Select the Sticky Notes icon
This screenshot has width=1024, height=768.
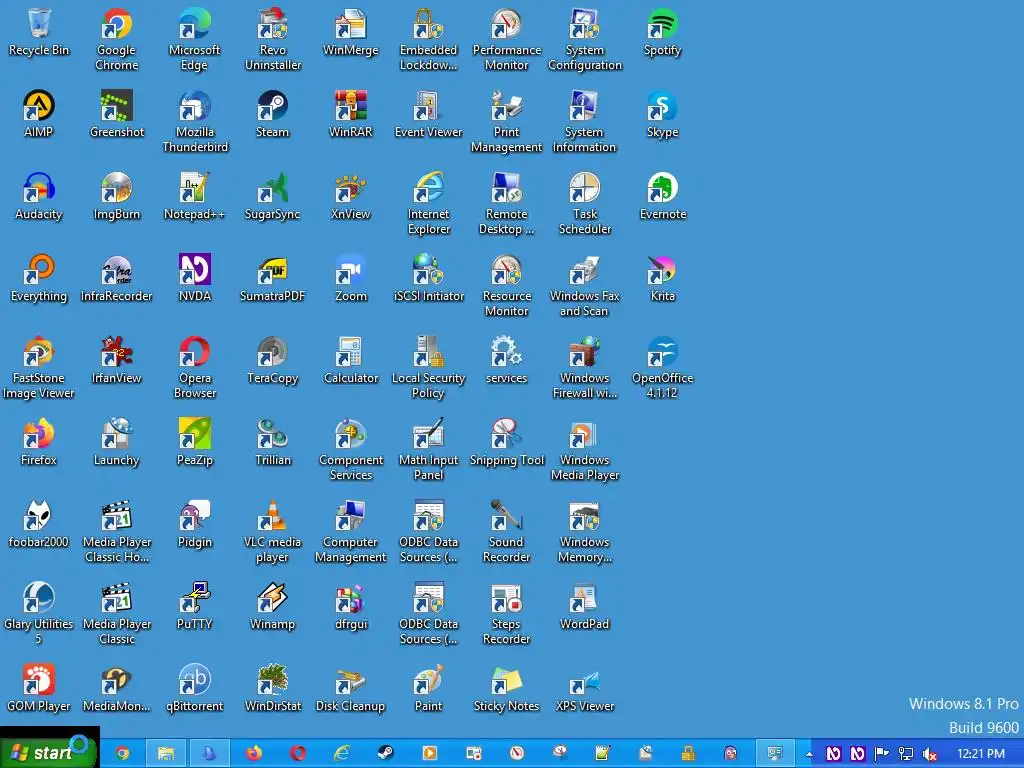(507, 688)
